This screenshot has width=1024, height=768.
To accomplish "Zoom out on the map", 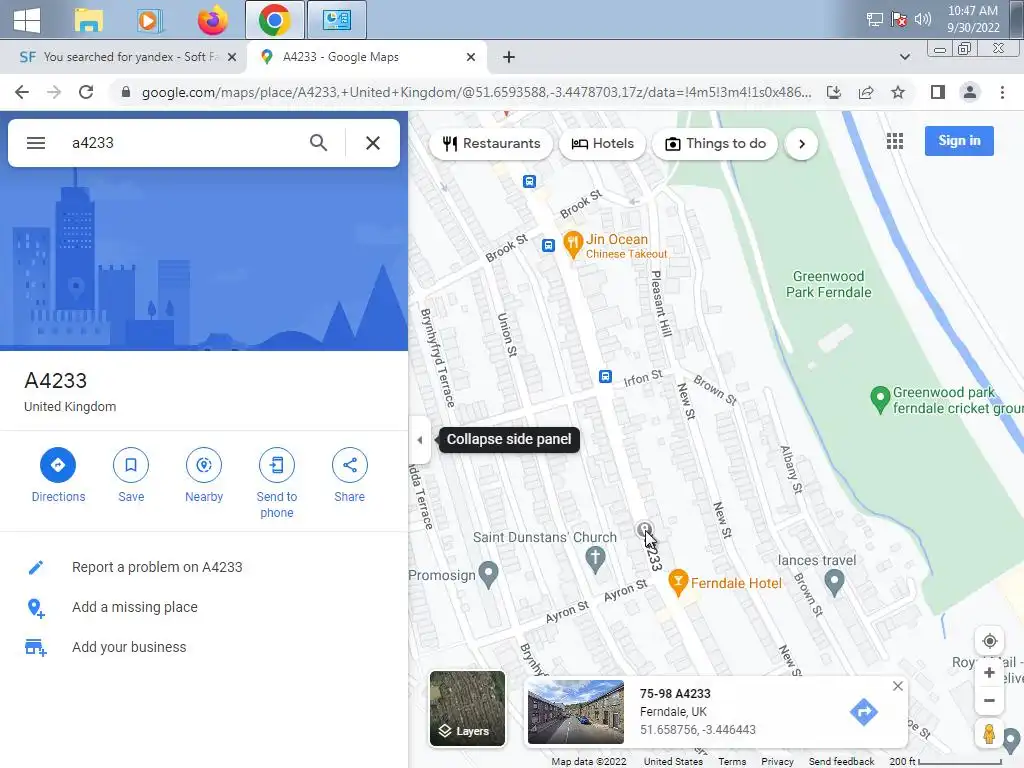I will click(x=989, y=700).
